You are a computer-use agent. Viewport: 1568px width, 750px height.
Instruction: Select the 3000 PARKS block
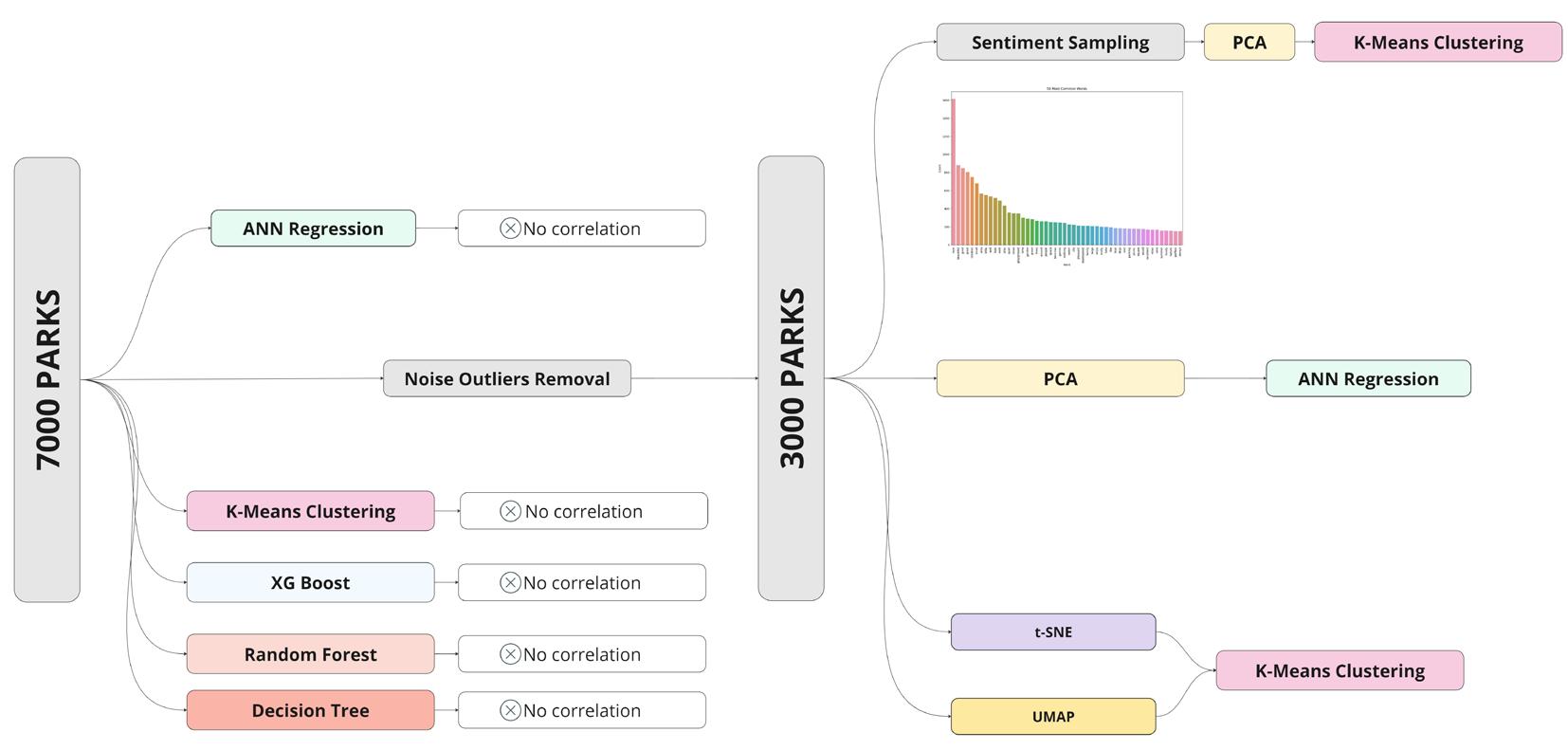791,378
